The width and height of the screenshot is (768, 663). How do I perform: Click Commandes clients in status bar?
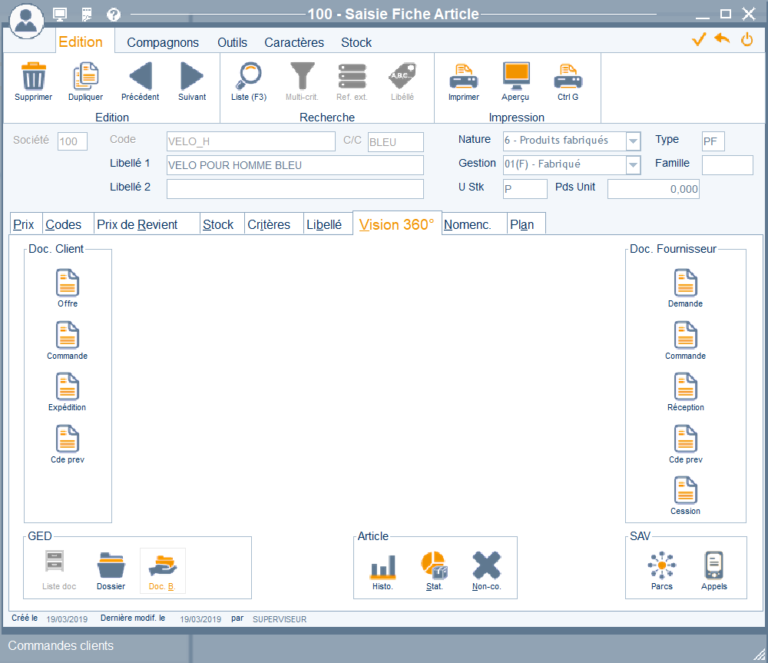pos(61,645)
